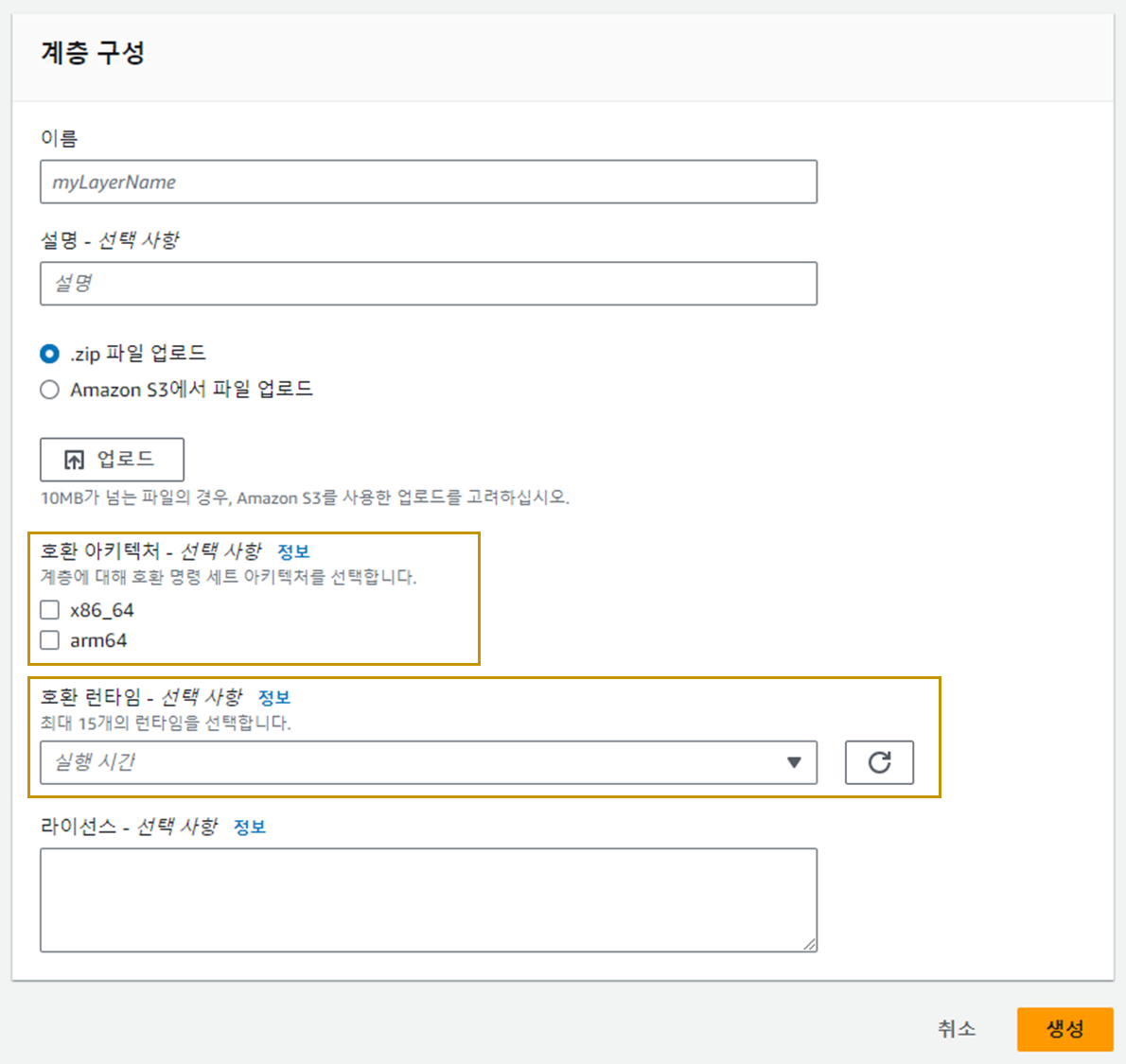Select the .zip 파일 업로드 radio option
The width and height of the screenshot is (1126, 1064).
point(49,353)
